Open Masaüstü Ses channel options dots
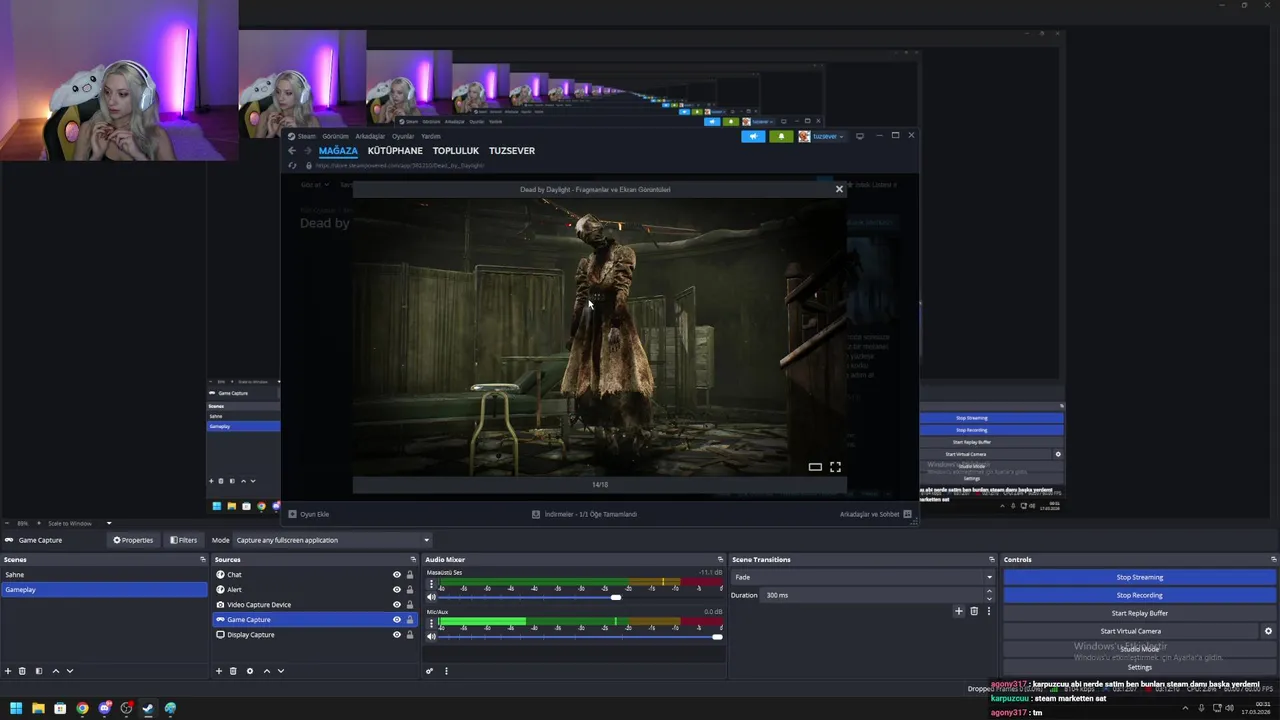This screenshot has width=1280, height=720. pyautogui.click(x=431, y=584)
